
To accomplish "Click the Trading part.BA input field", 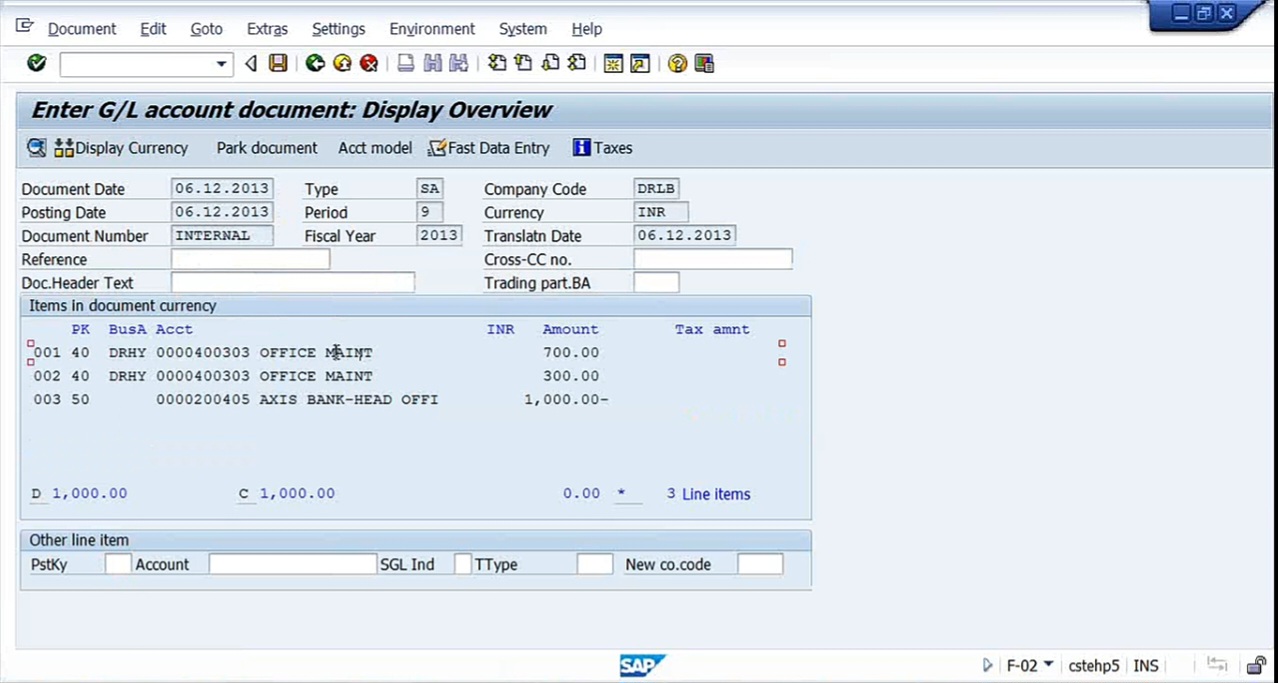I will 656,283.
